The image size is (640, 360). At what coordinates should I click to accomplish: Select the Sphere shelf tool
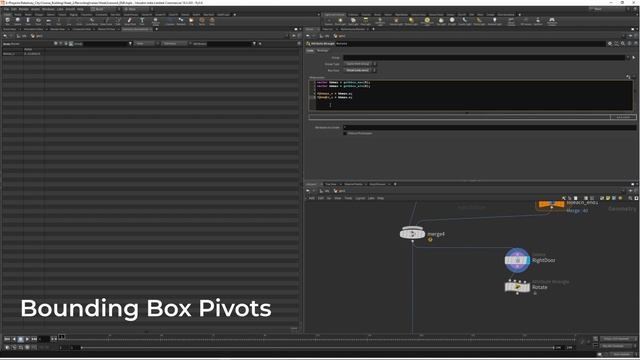[18, 21]
